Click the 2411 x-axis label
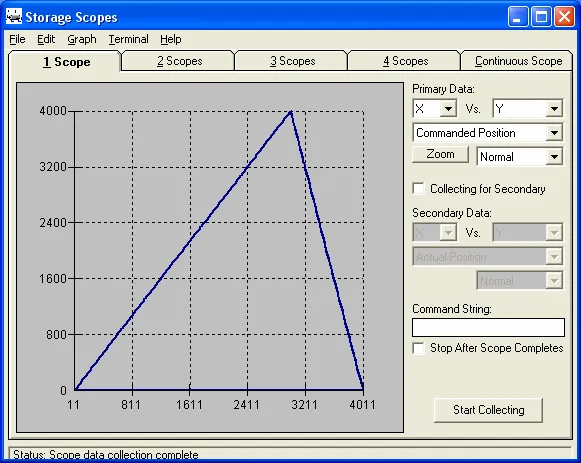The height and width of the screenshot is (463, 581). click(246, 404)
